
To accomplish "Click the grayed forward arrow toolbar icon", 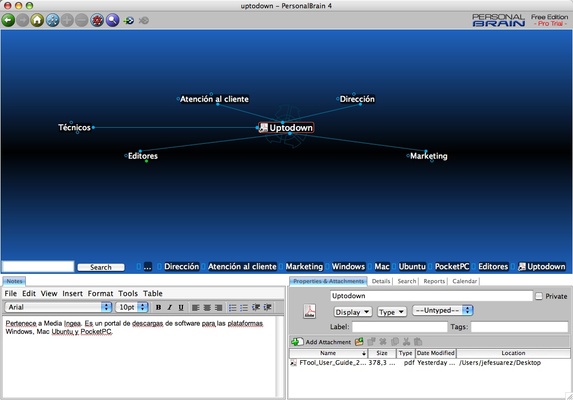I will tap(23, 20).
